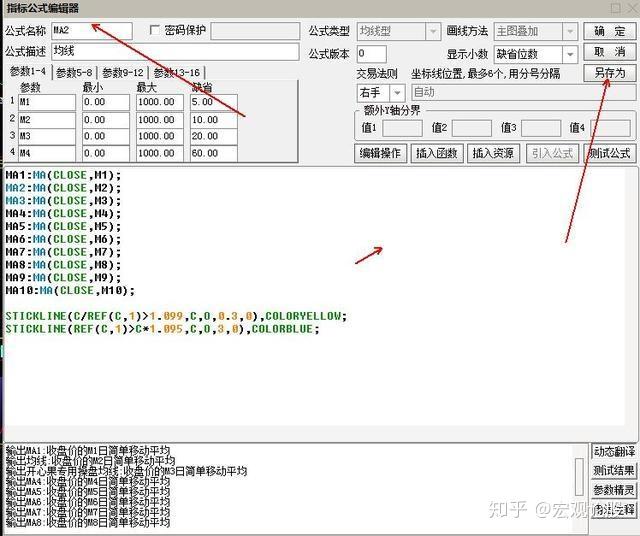Image resolution: width=640 pixels, height=536 pixels.
Task: Open the 显示小数 dropdown
Action: [570, 54]
